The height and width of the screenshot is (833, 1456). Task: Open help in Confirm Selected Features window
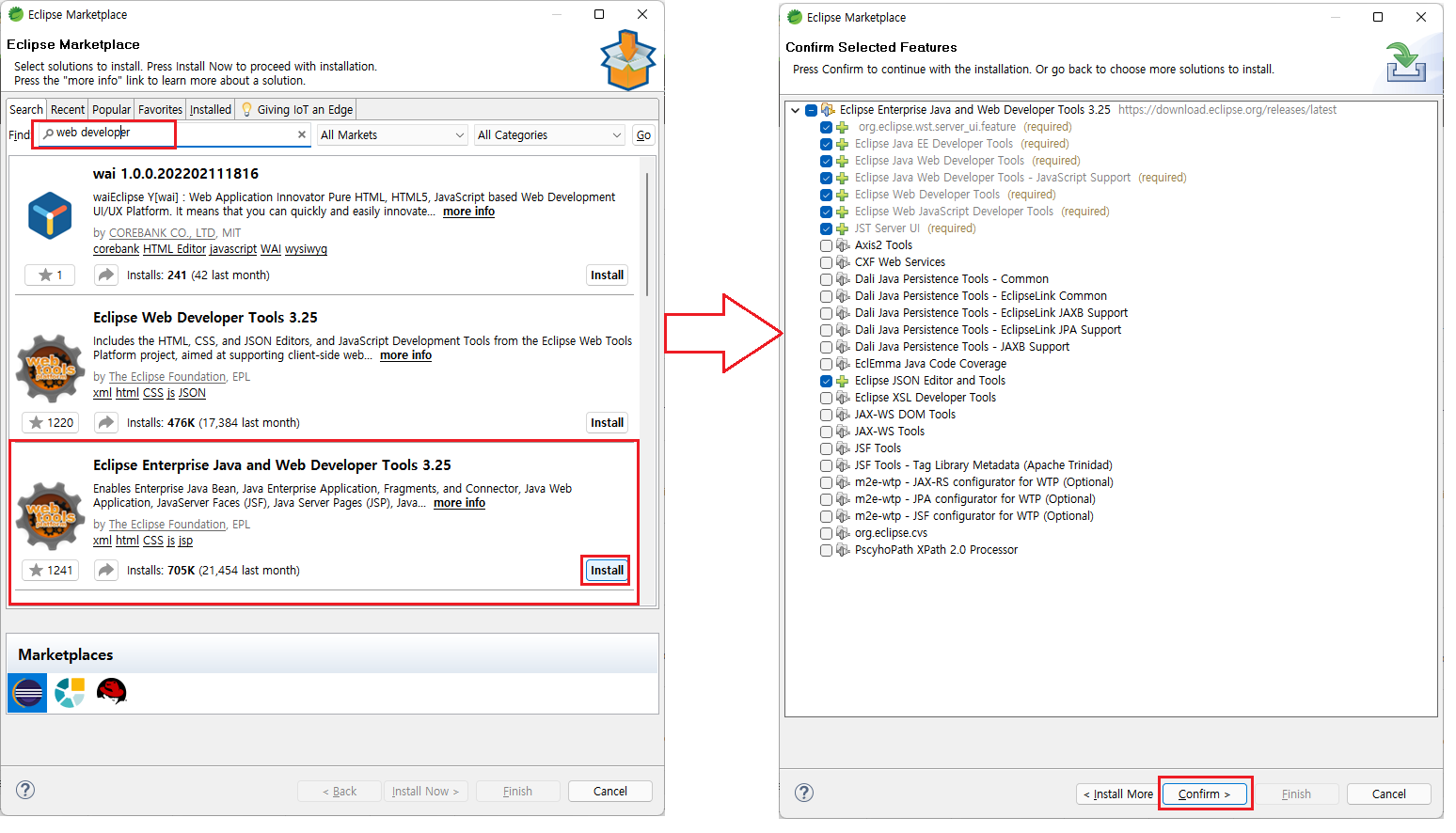[x=804, y=793]
